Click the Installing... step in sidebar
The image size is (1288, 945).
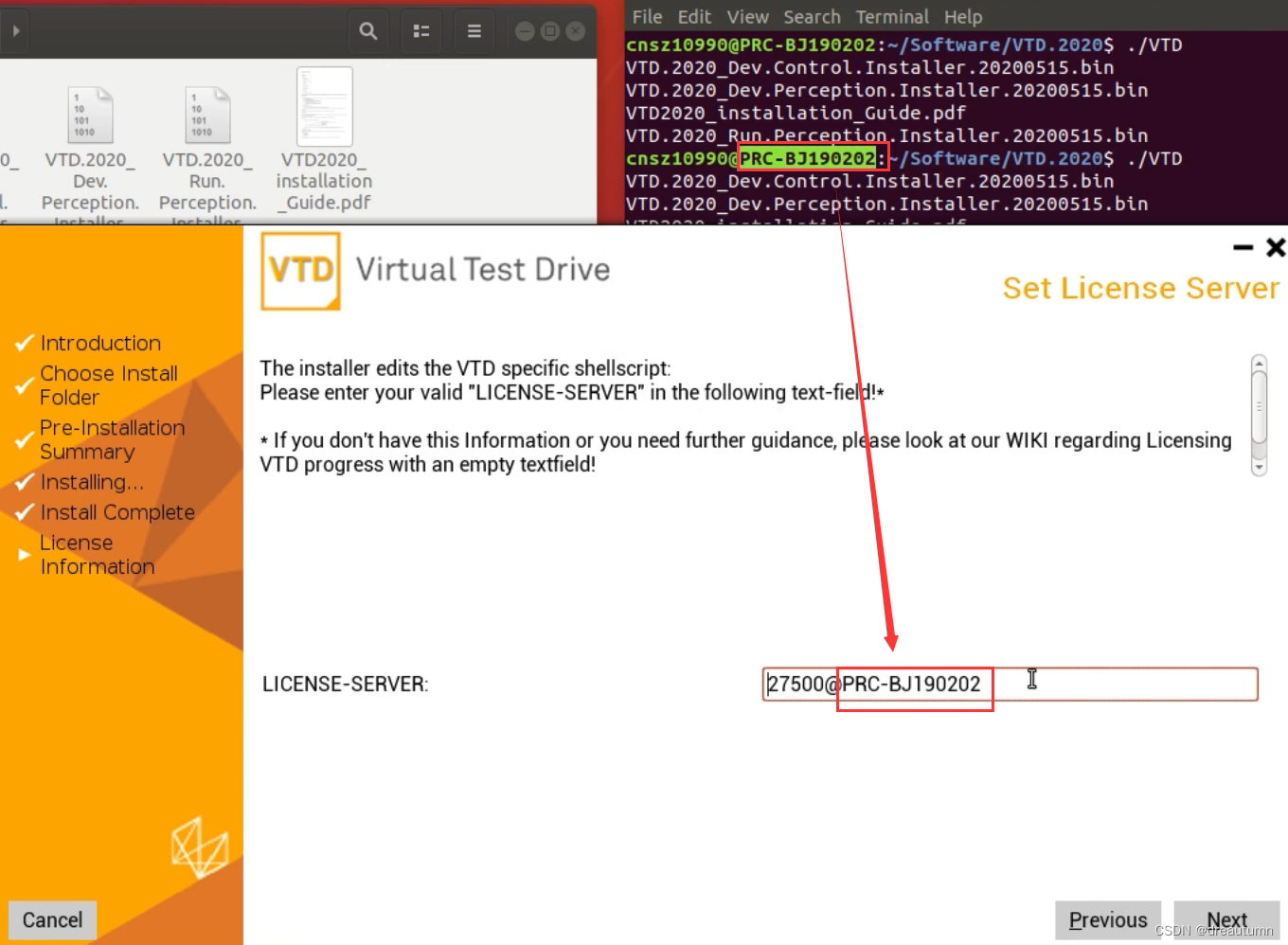(x=92, y=482)
